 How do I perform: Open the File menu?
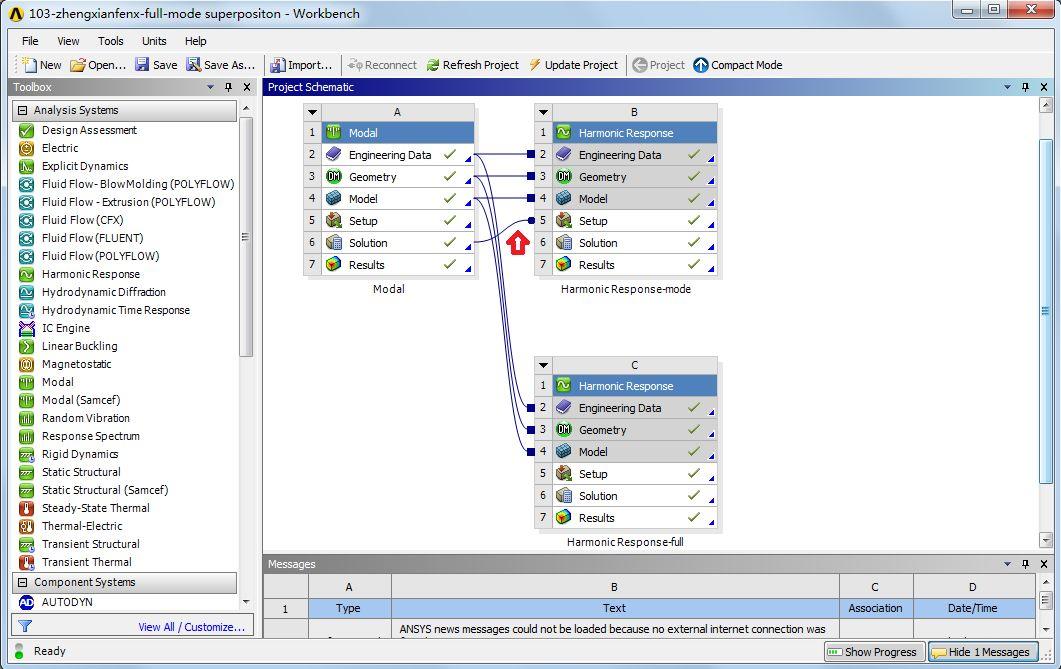[30, 41]
